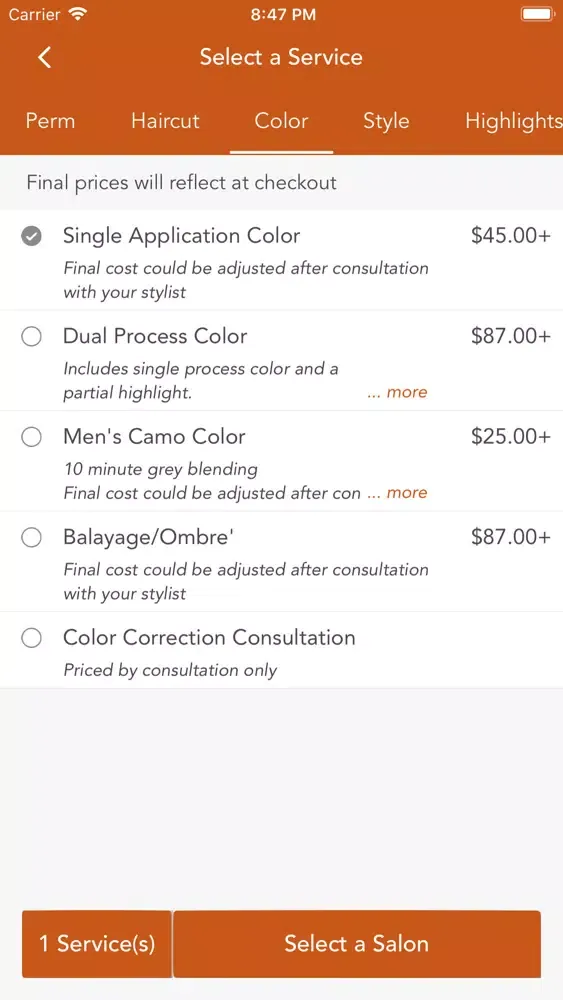The width and height of the screenshot is (563, 1000).
Task: Open the Style tab
Action: click(x=386, y=121)
